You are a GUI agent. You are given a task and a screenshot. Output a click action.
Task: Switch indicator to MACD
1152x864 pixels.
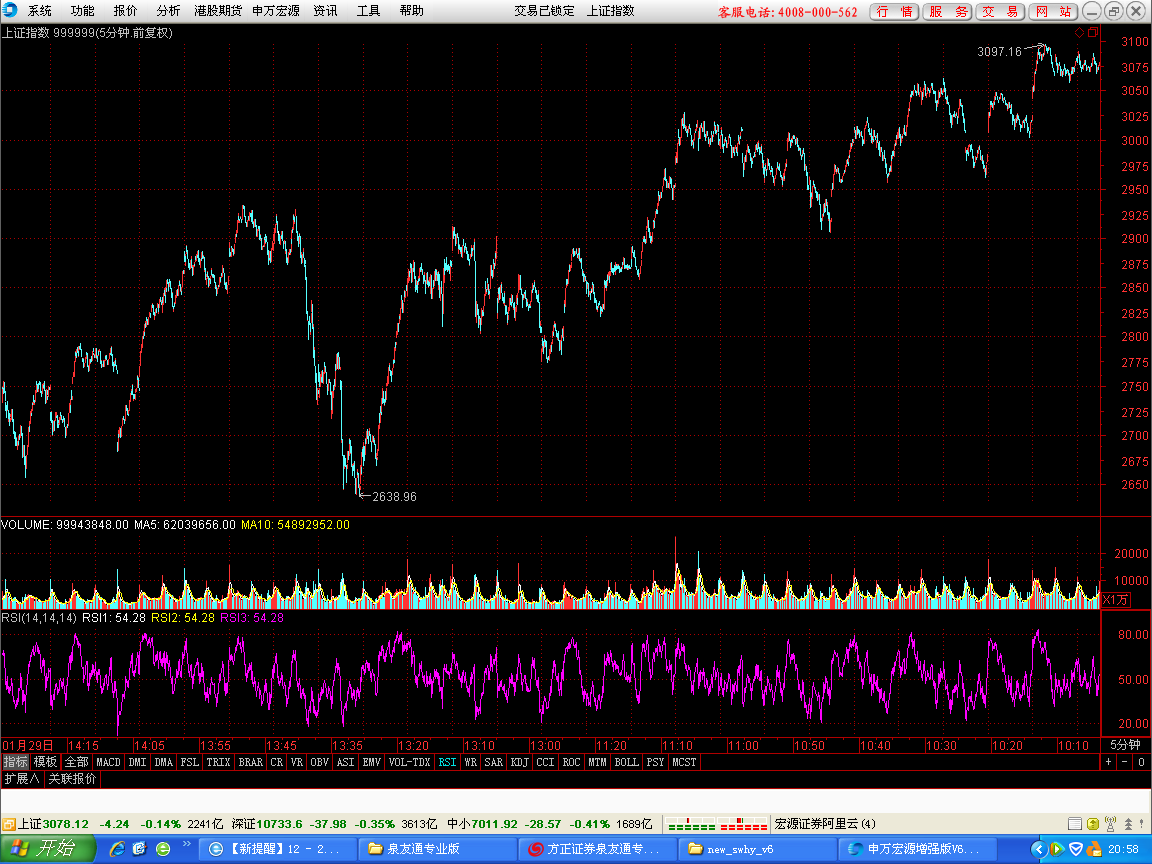point(108,762)
